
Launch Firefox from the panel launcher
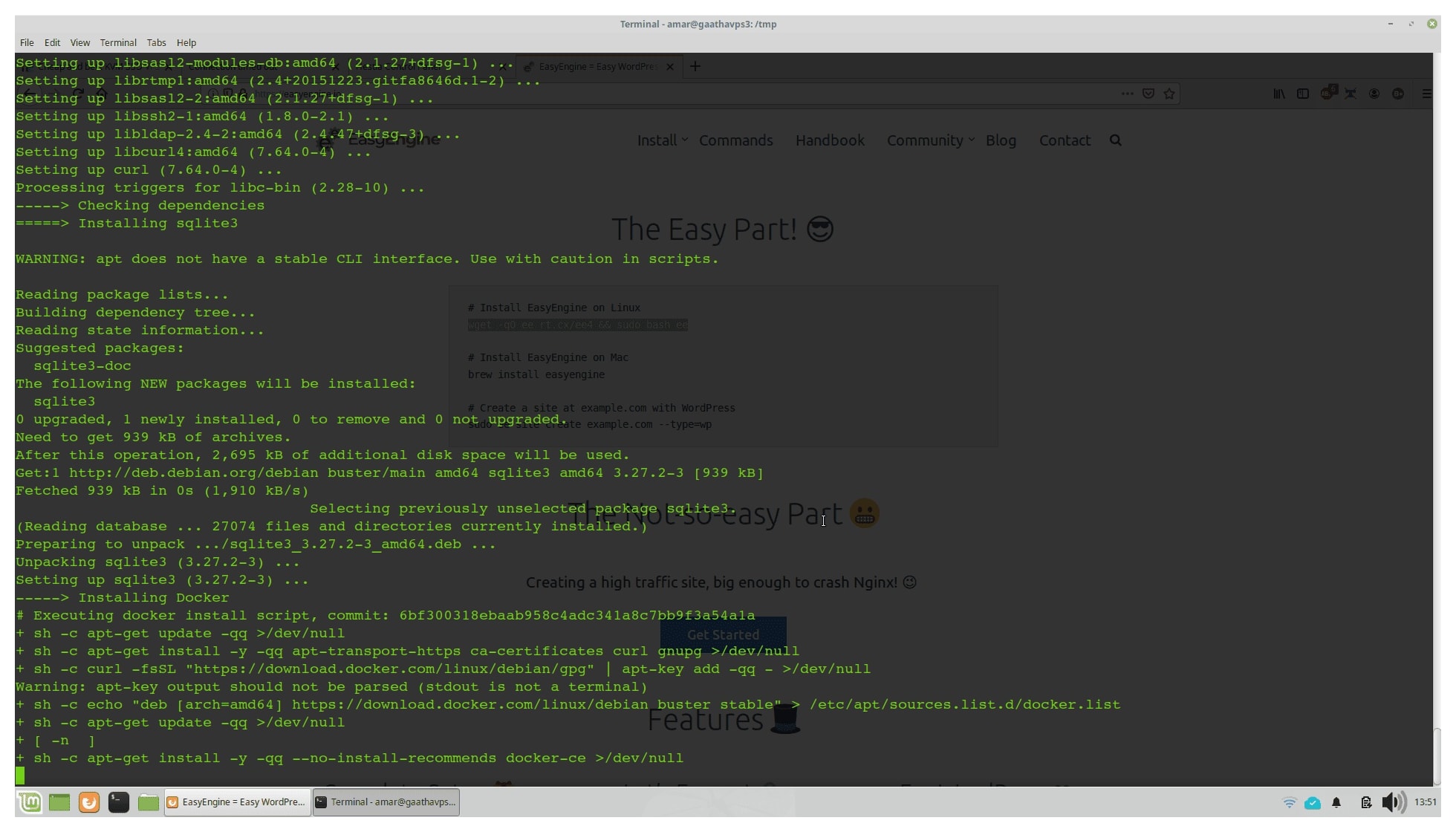coord(89,802)
